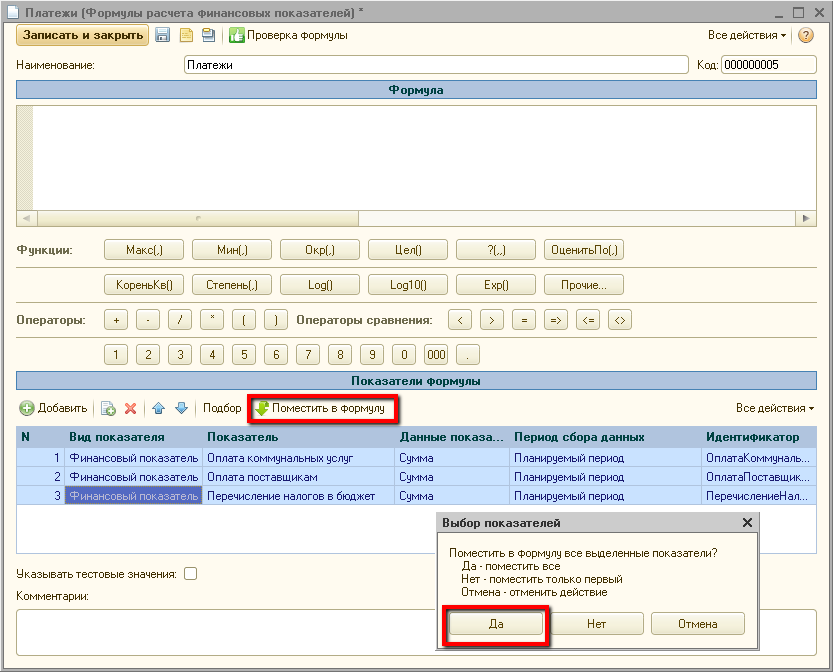Click the 'Проверка формулы' thumbs-up icon
Viewport: 833px width, 672px height.
(x=237, y=35)
